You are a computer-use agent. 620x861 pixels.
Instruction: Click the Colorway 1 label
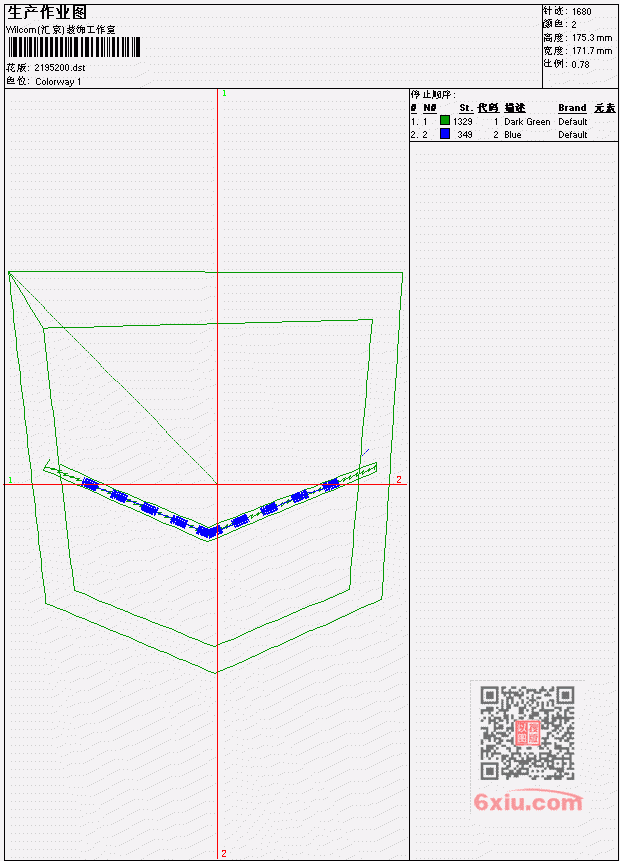pyautogui.click(x=58, y=82)
